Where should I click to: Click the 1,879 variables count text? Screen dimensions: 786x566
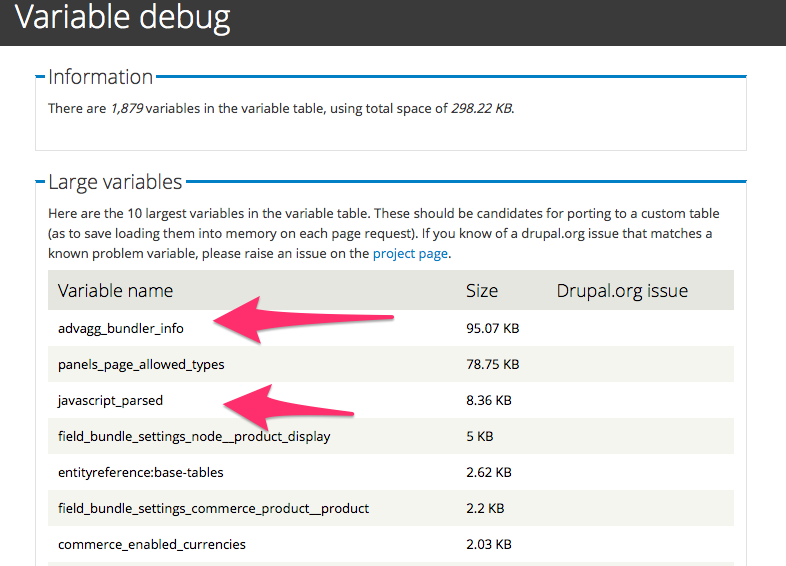tap(127, 109)
